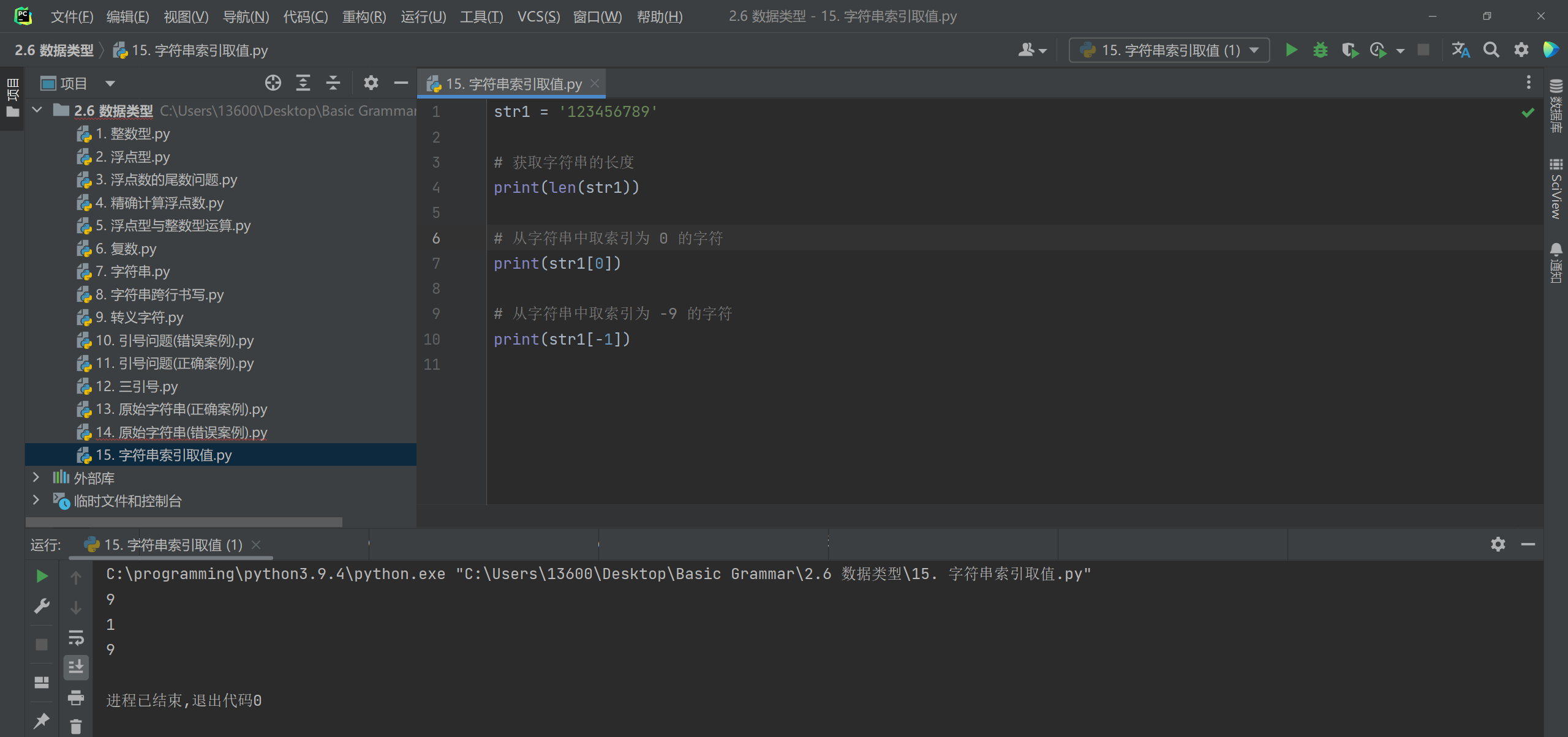Toggle scroll to end in console
This screenshot has height=737, width=1568.
tap(76, 667)
